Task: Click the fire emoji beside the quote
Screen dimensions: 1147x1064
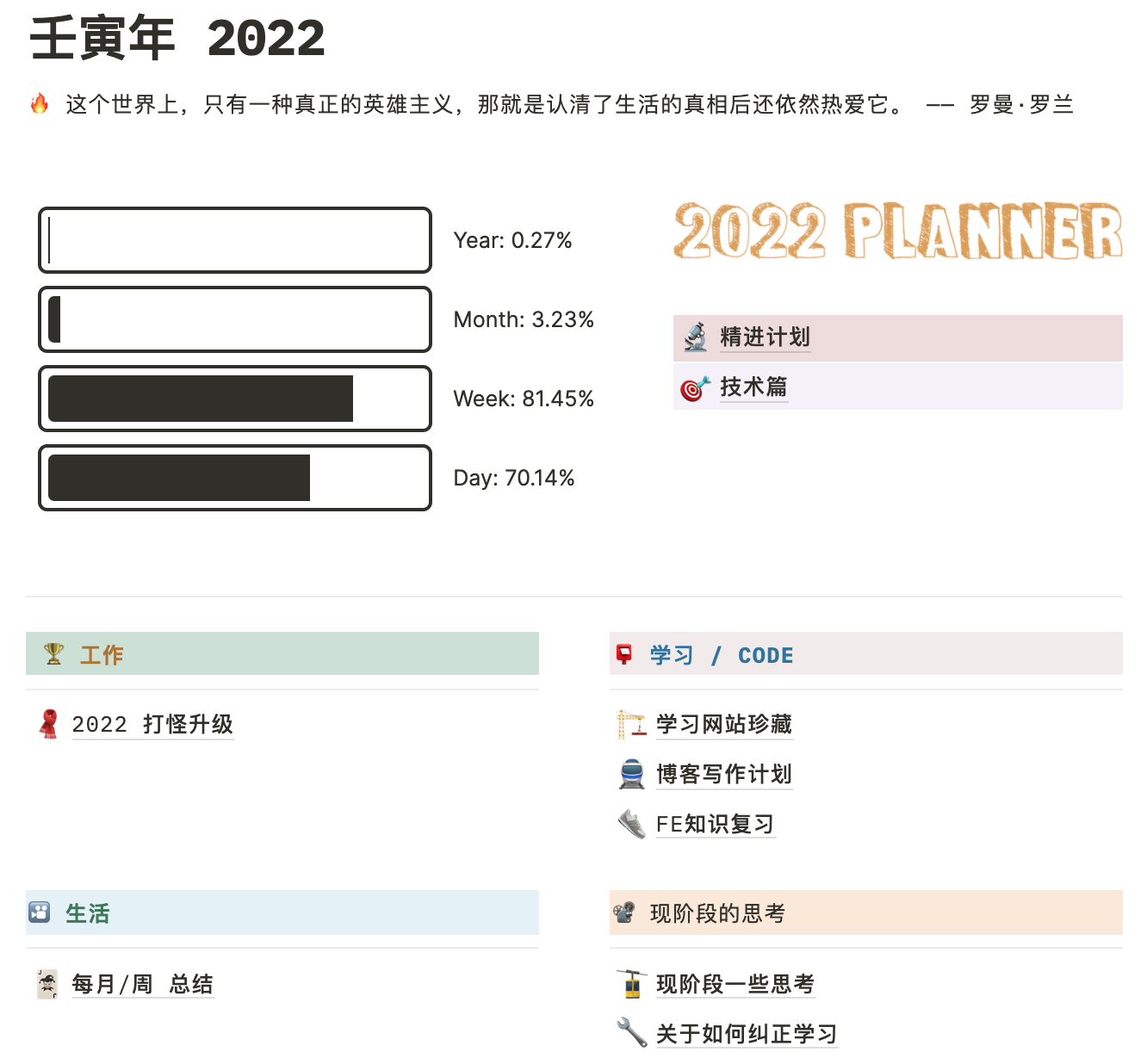Action: 40,104
